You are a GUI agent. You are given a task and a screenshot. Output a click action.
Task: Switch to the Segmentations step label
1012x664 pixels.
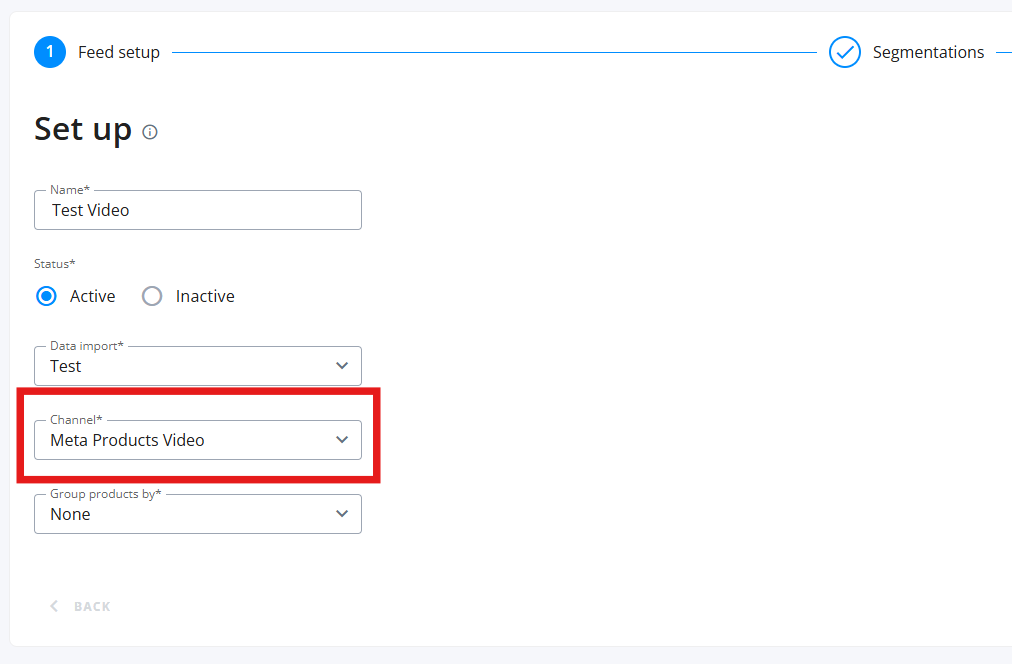(928, 52)
